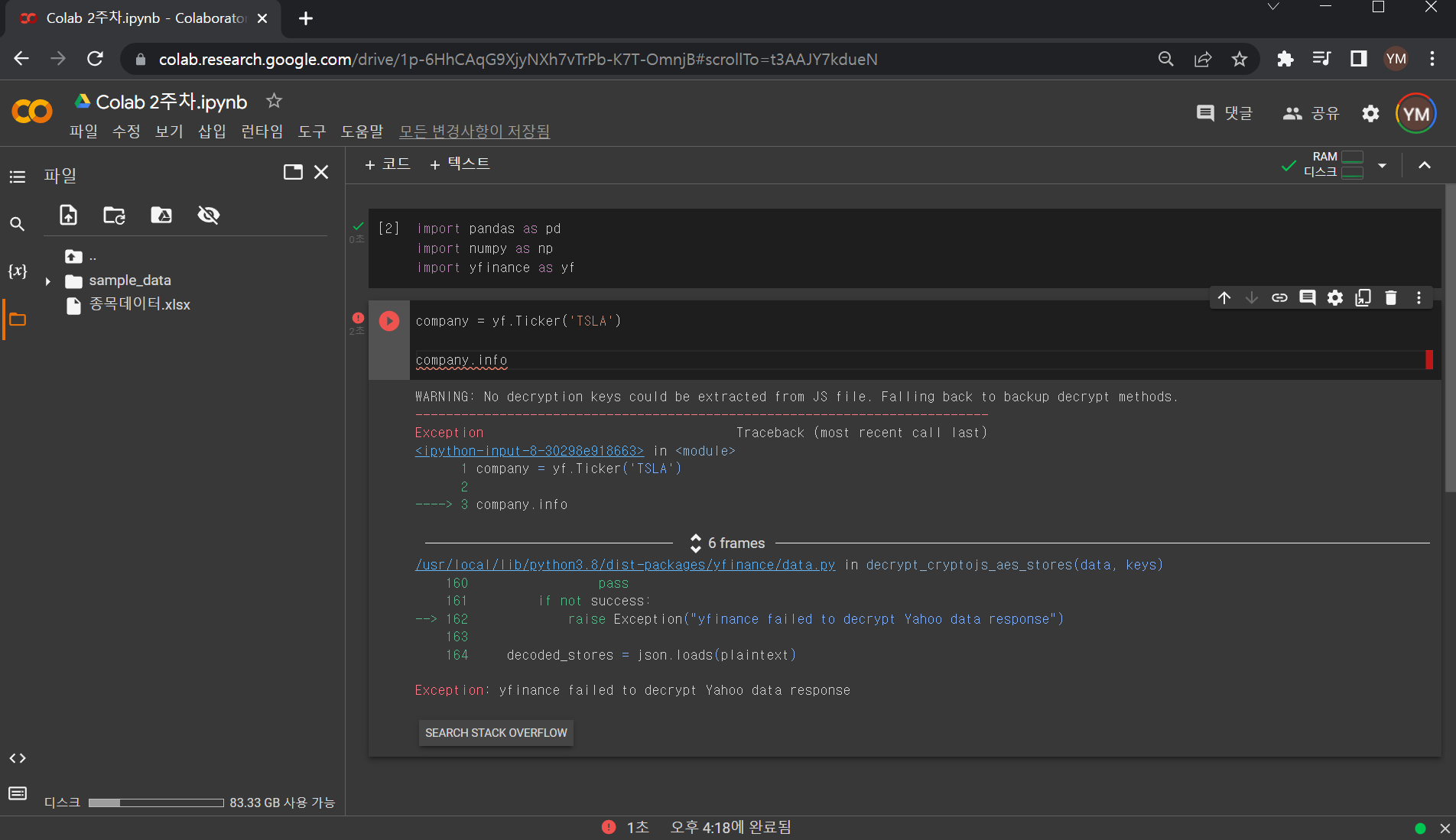This screenshot has width=1456, height=840.
Task: Open Chrome's three-dot menu
Action: 1432,59
